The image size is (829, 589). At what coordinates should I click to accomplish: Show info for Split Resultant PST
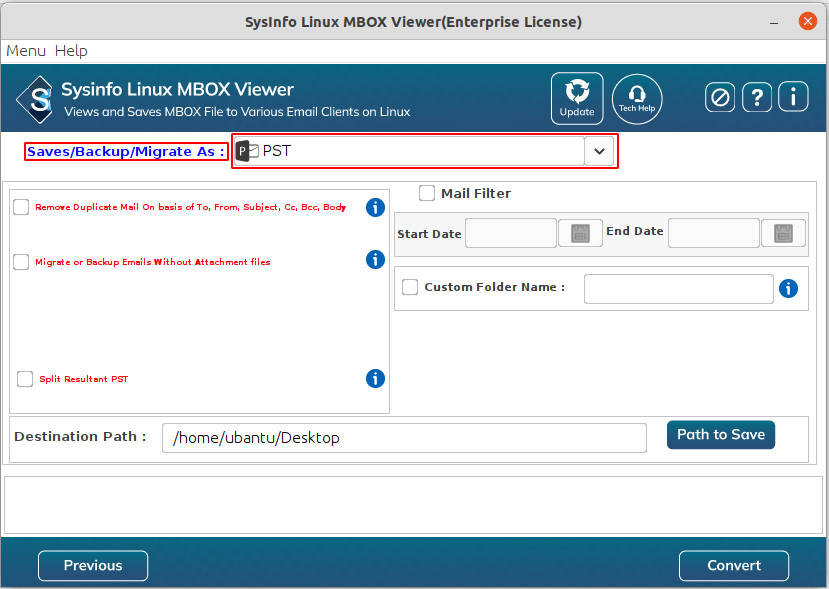click(x=375, y=379)
